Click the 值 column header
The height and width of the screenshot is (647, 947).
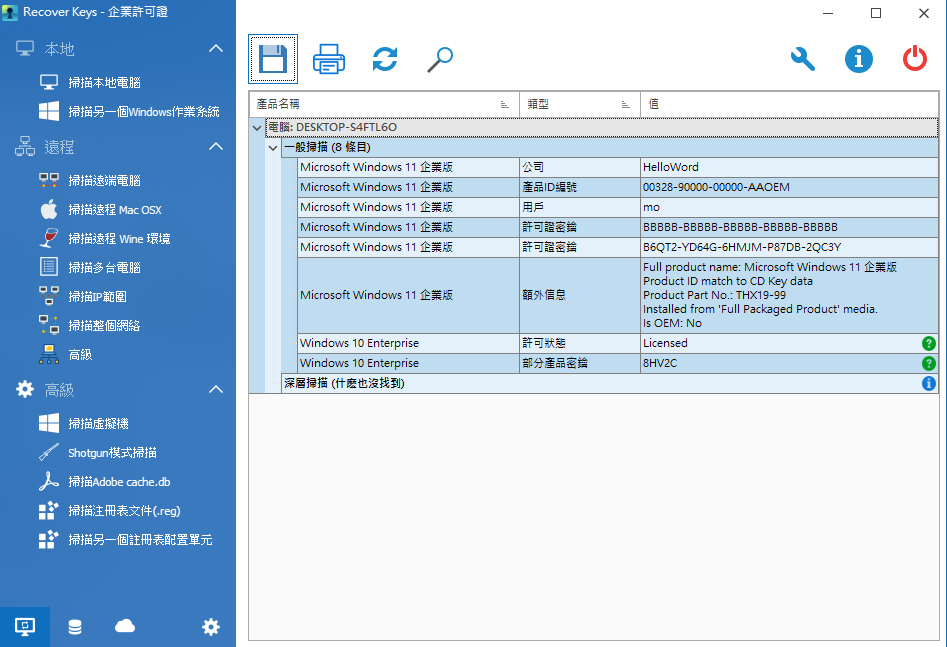pos(789,104)
